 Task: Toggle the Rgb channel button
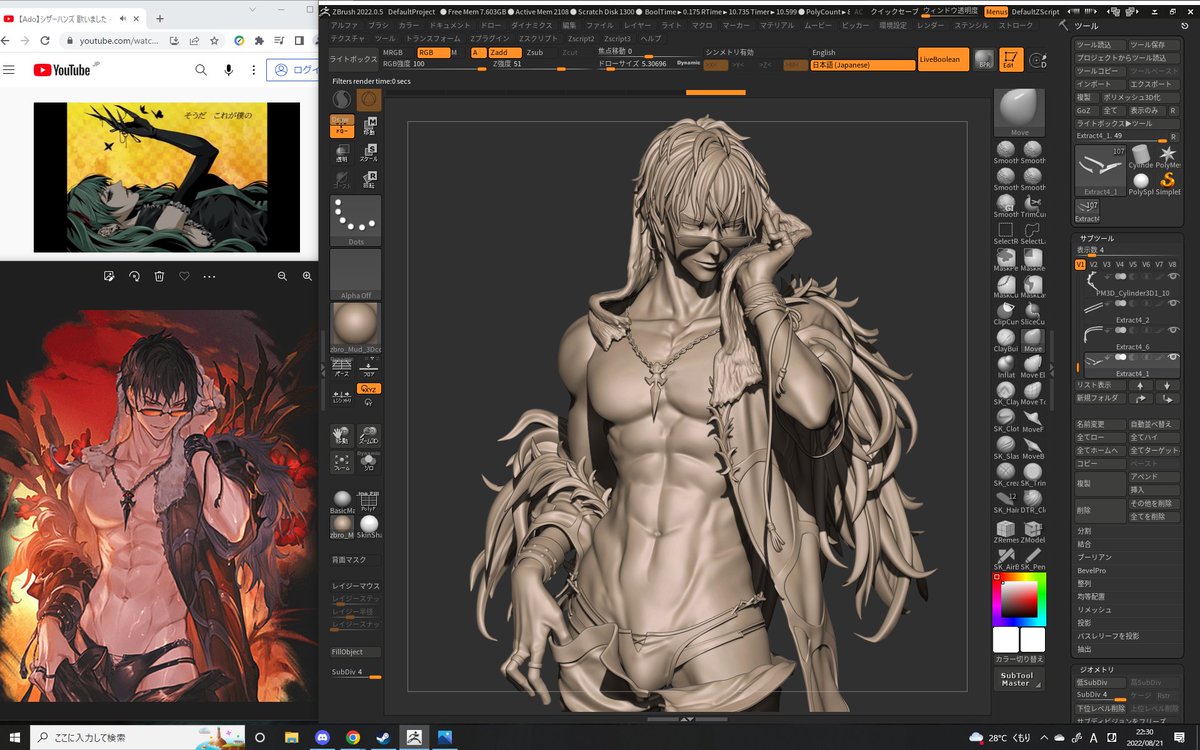pos(433,52)
